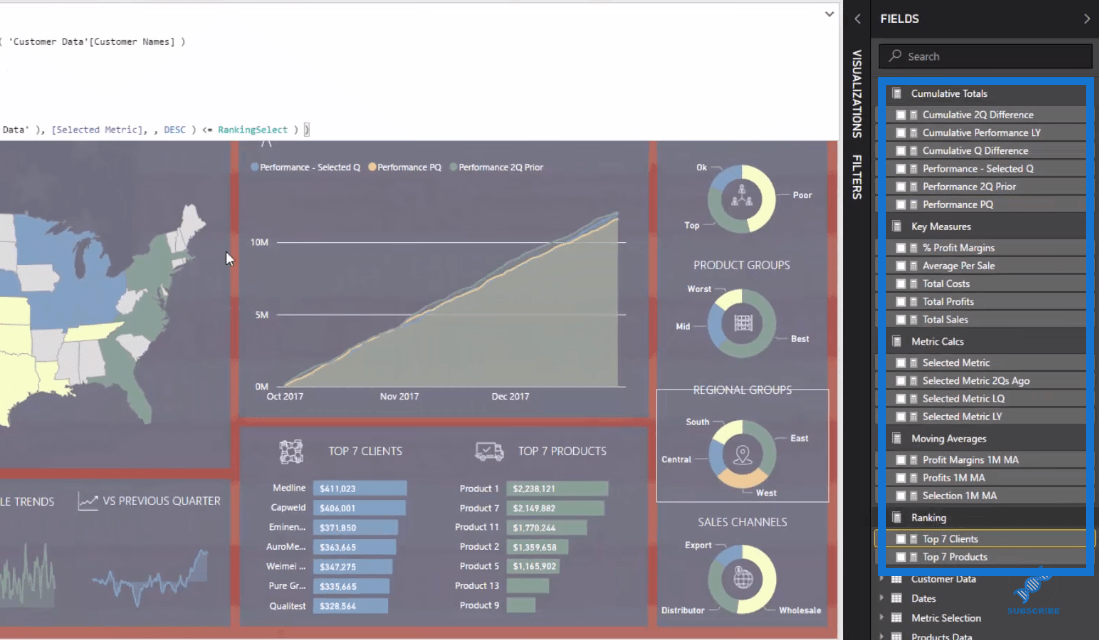Check the % Profit Margins checkbox
The image size is (1099, 640).
901,248
